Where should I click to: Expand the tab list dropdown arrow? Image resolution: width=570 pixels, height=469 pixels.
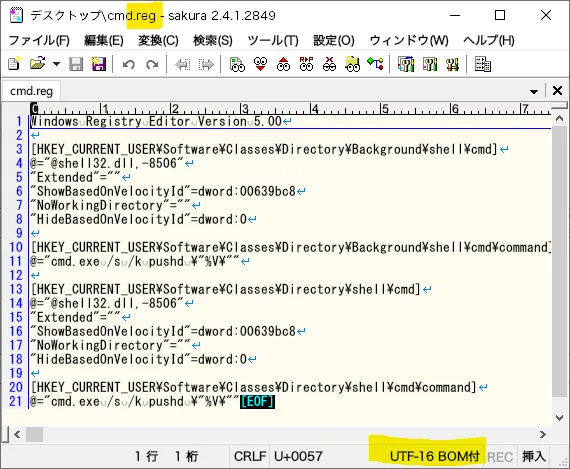[534, 91]
